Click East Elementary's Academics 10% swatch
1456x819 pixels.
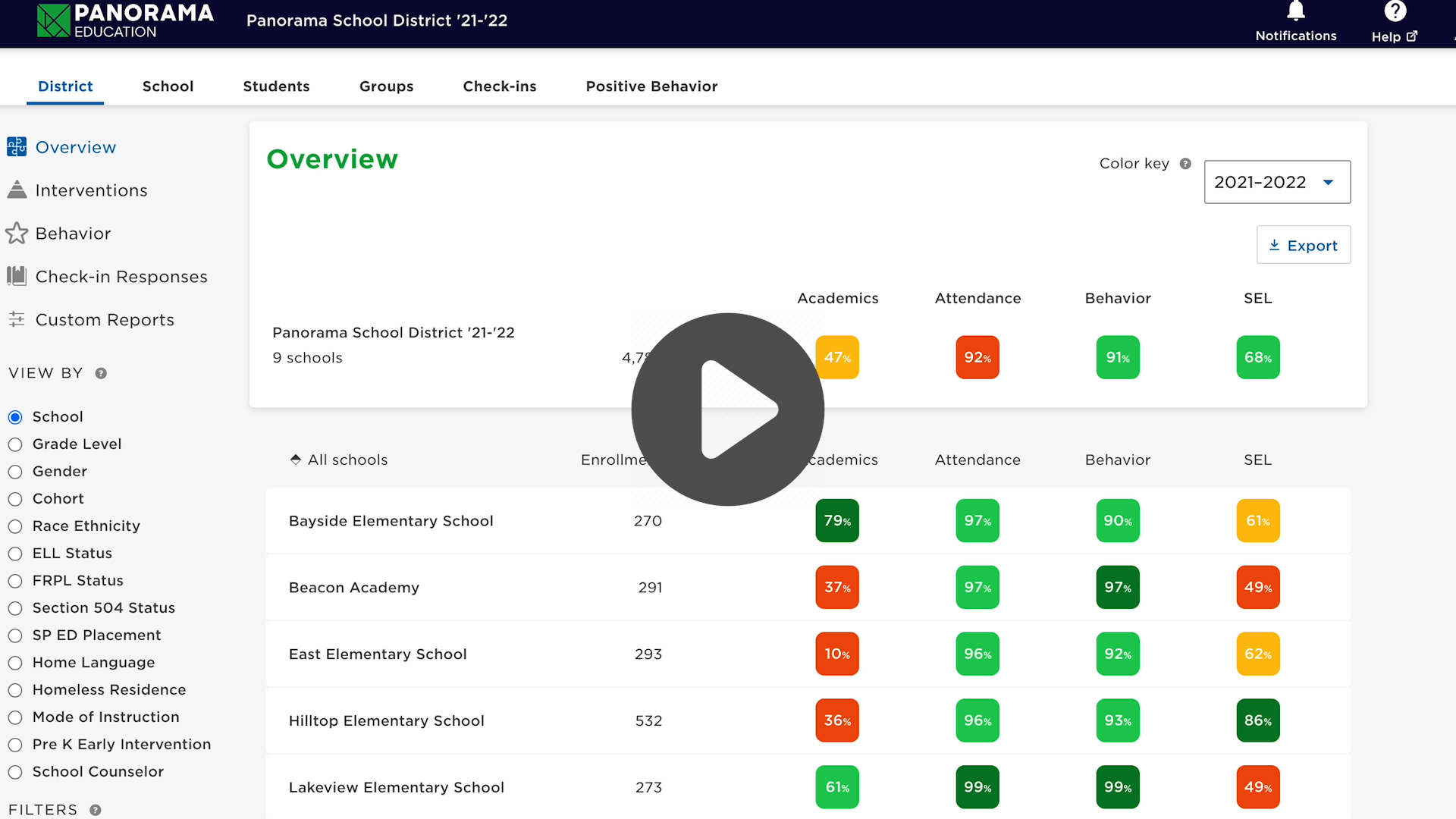[x=837, y=654]
